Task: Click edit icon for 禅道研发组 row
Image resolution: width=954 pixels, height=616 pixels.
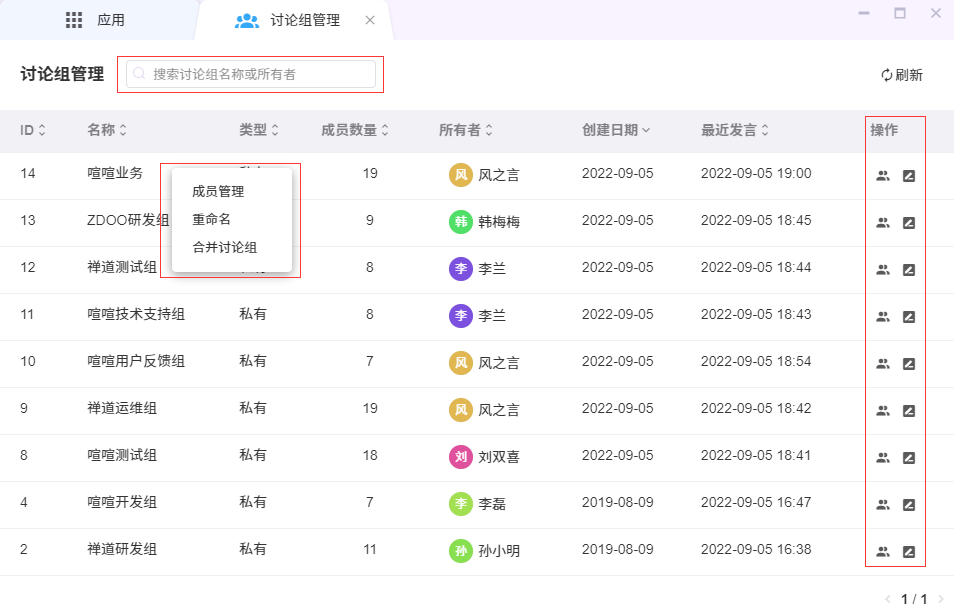Action: click(x=909, y=552)
